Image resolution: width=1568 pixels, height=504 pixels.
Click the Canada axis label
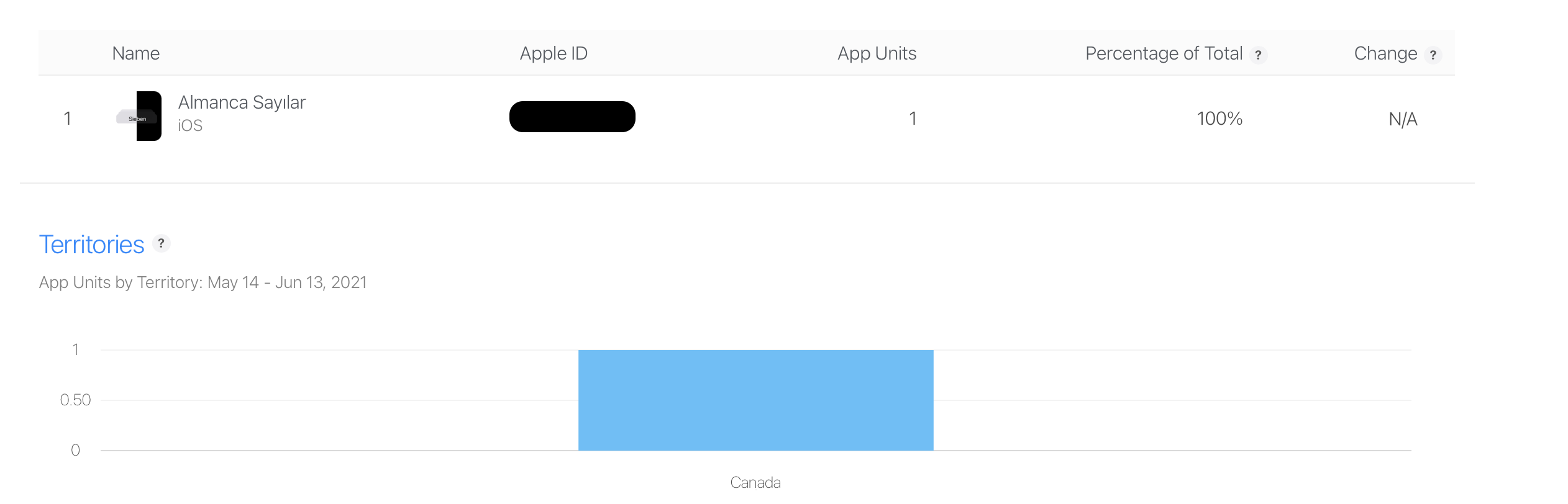755,482
